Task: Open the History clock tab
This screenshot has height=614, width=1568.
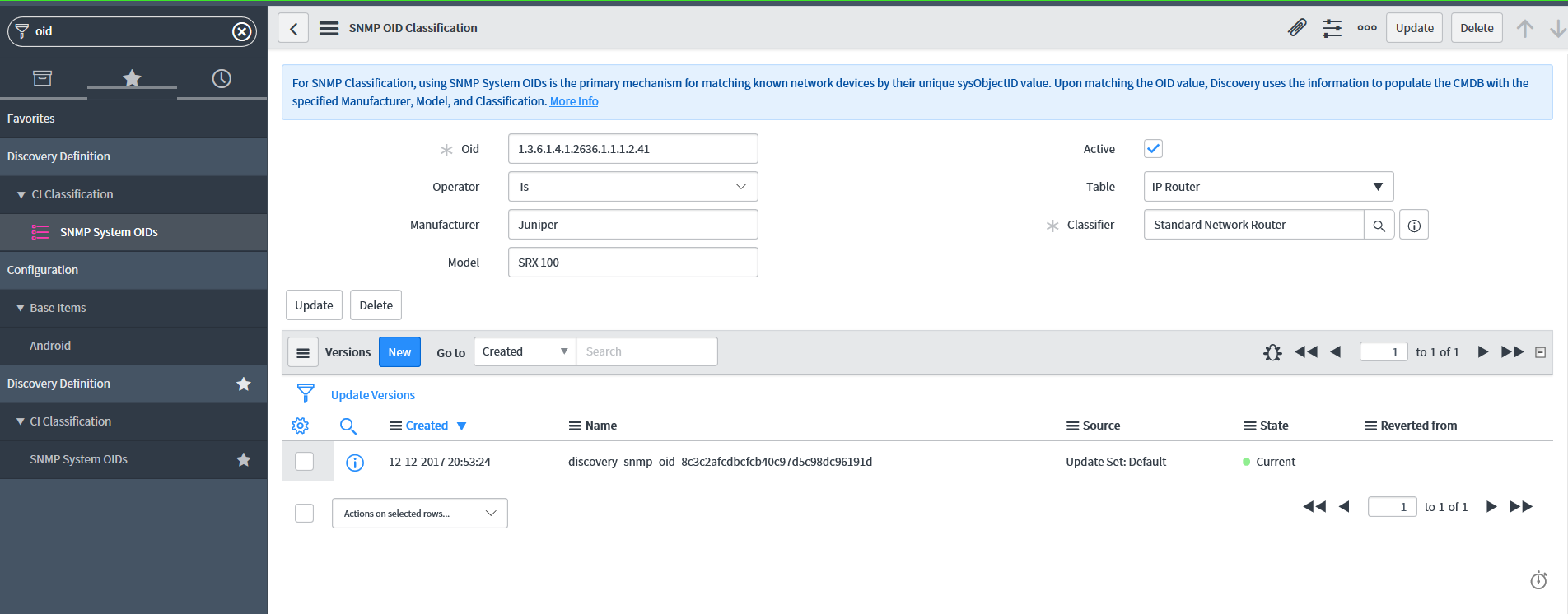Action: click(222, 78)
